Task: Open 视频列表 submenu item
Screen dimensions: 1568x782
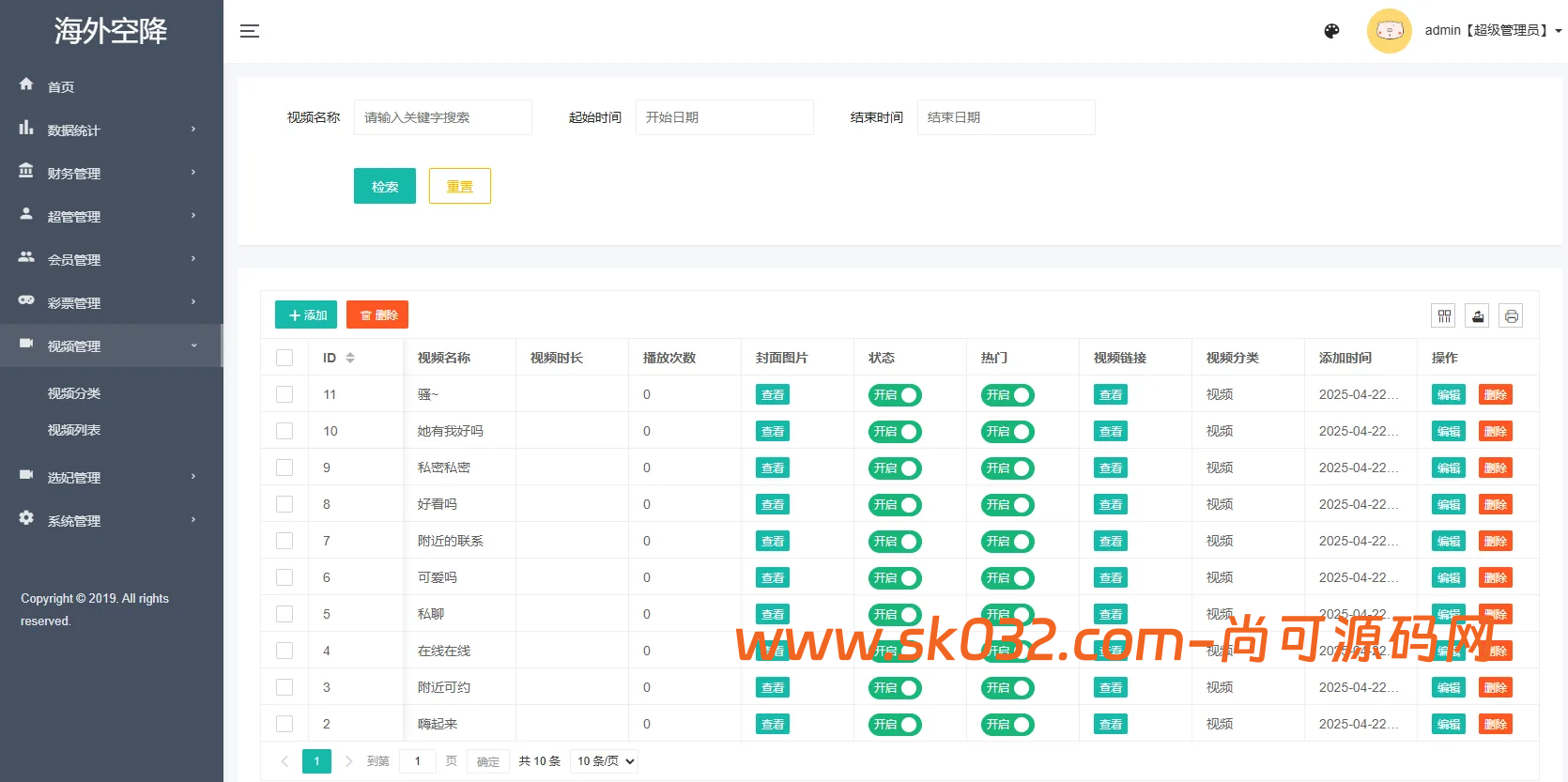Action: point(74,430)
